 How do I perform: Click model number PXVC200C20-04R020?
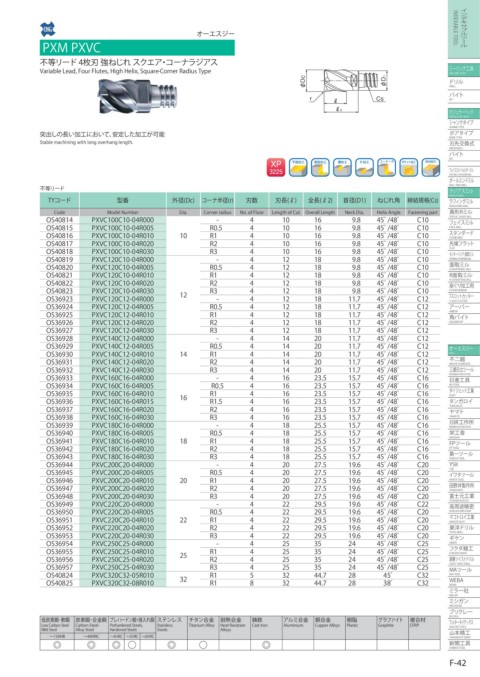(x=123, y=488)
